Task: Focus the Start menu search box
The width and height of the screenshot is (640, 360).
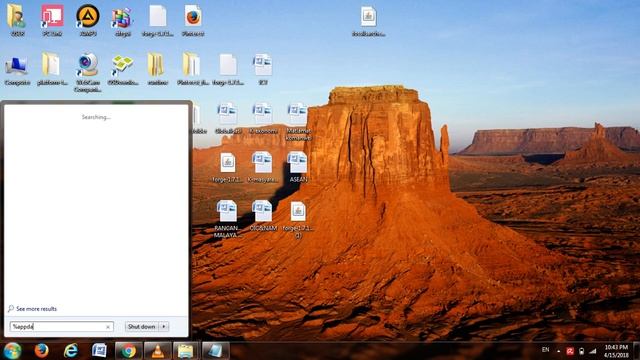Action: [61, 327]
